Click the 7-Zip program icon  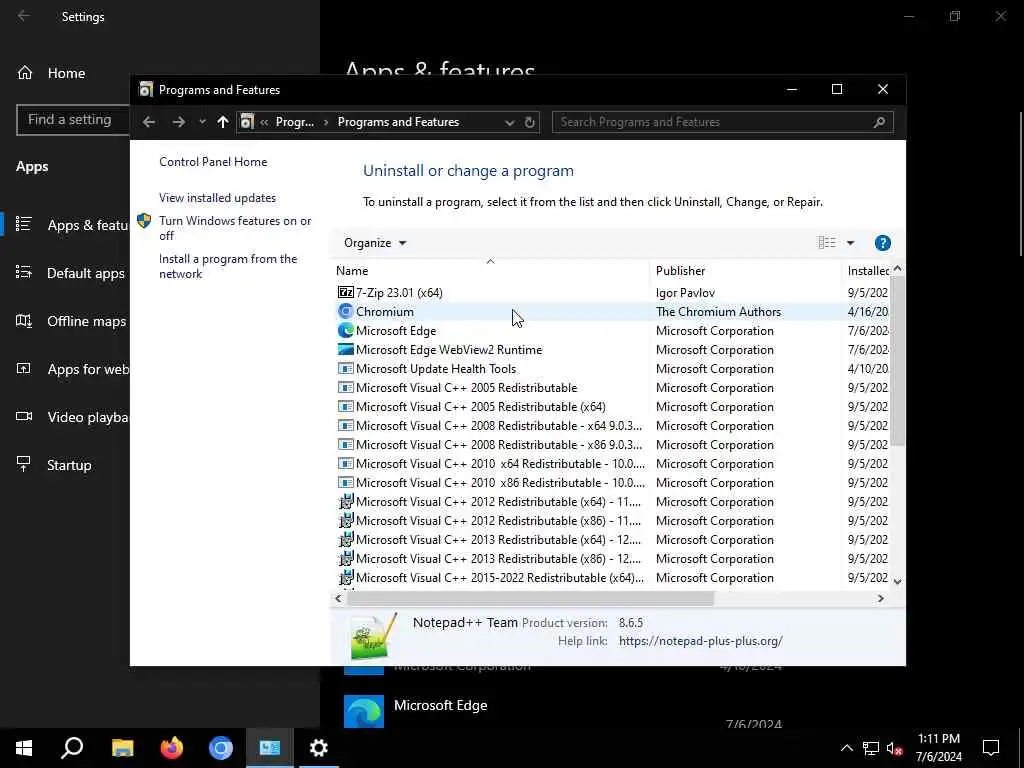pyautogui.click(x=345, y=293)
